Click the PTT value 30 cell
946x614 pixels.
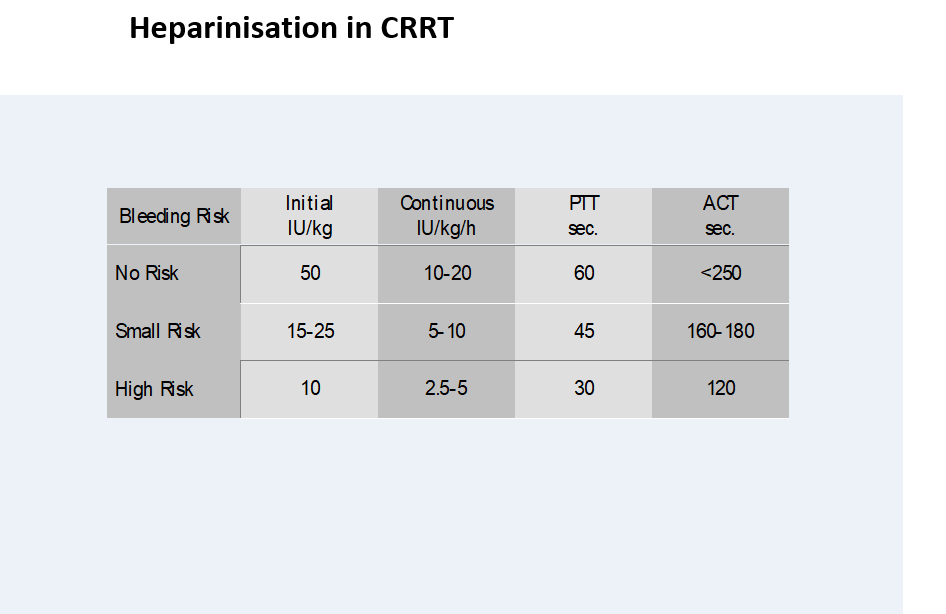(x=584, y=389)
